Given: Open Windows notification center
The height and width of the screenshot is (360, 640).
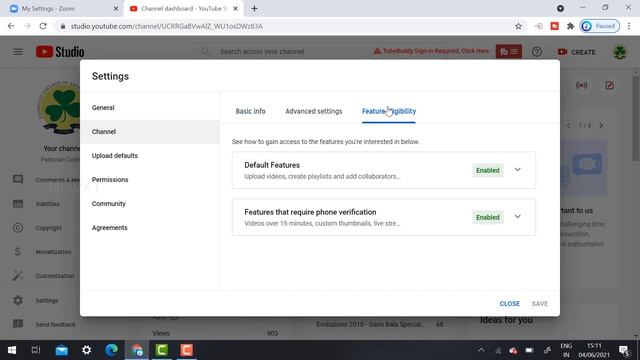Looking at the screenshot, I should click(624, 350).
